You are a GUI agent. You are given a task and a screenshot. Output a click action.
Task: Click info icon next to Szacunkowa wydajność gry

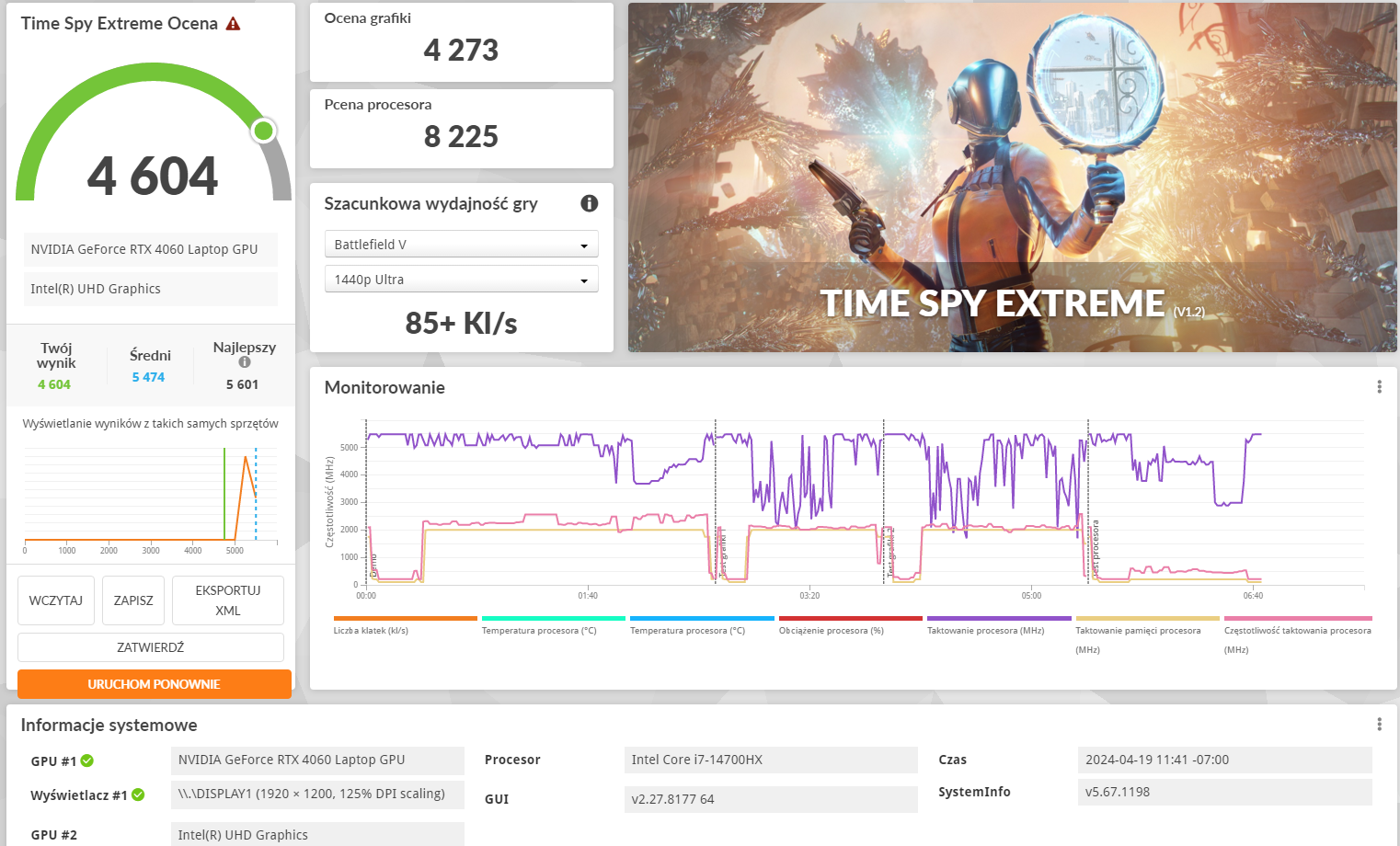(590, 203)
